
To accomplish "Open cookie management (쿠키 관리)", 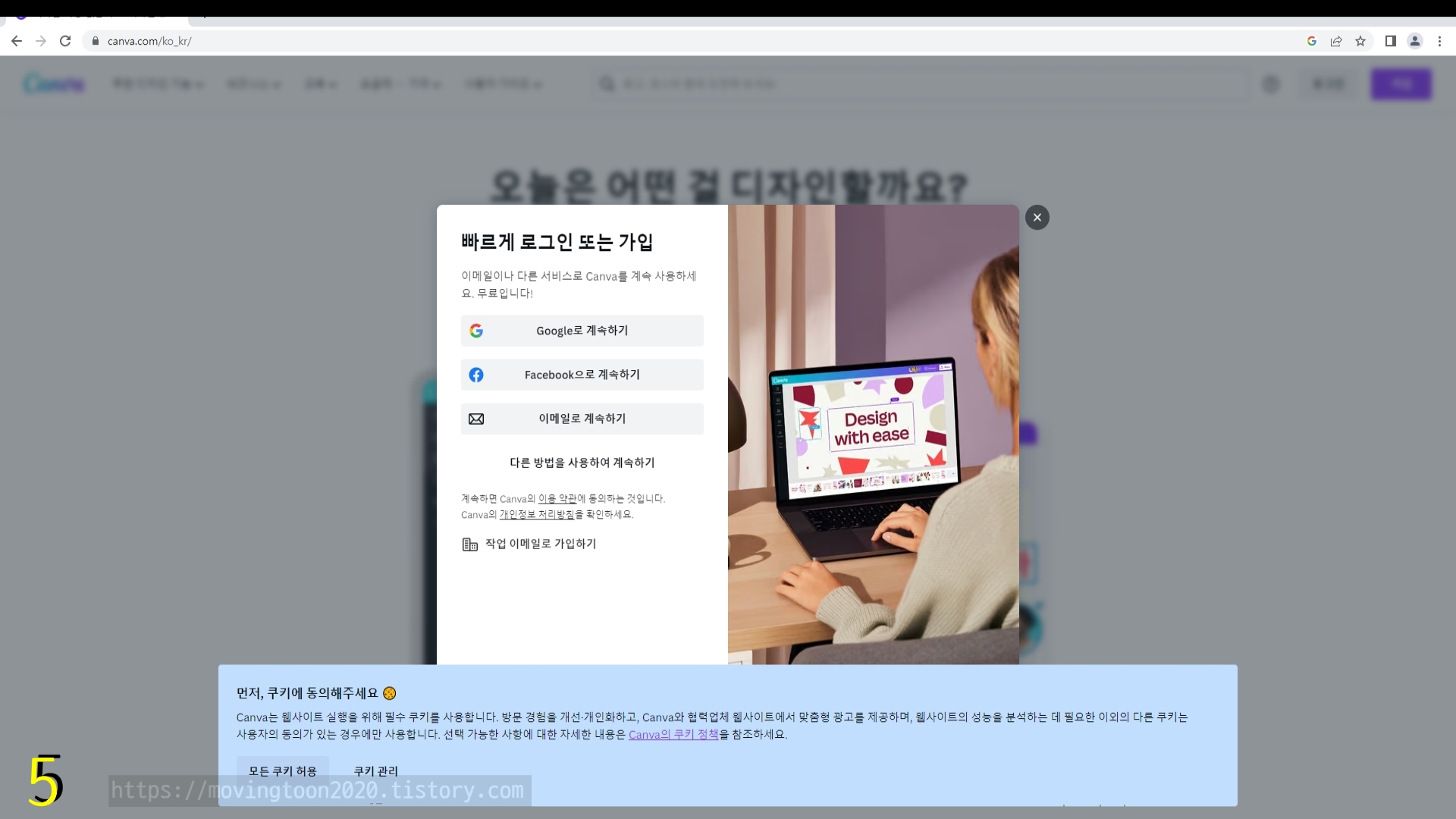I will coord(375,771).
